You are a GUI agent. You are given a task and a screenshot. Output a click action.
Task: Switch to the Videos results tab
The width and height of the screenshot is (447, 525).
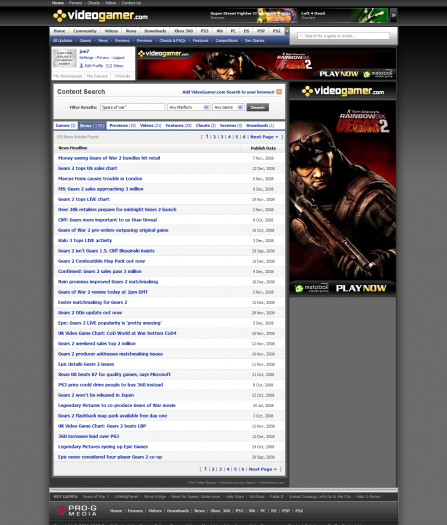pyautogui.click(x=151, y=126)
